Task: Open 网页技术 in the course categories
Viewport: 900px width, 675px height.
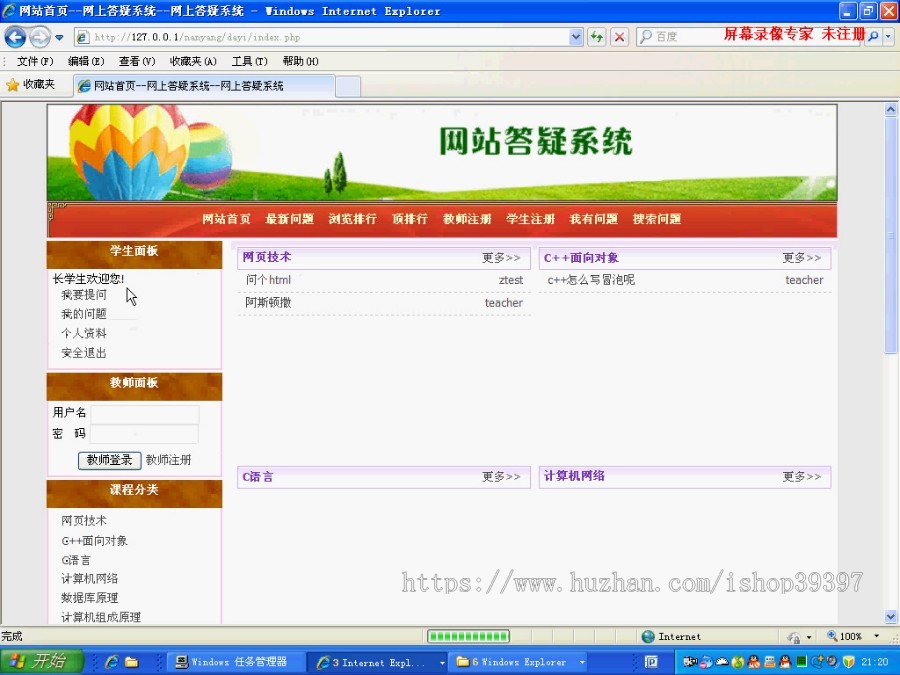Action: [x=84, y=521]
